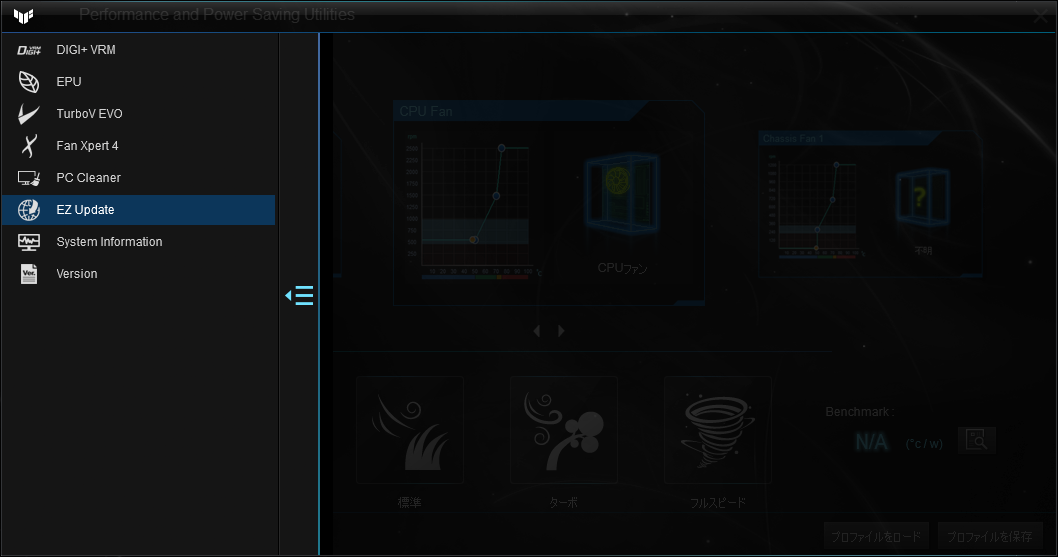
Task: Click the Chassis Fan 1 card title
Action: point(793,138)
